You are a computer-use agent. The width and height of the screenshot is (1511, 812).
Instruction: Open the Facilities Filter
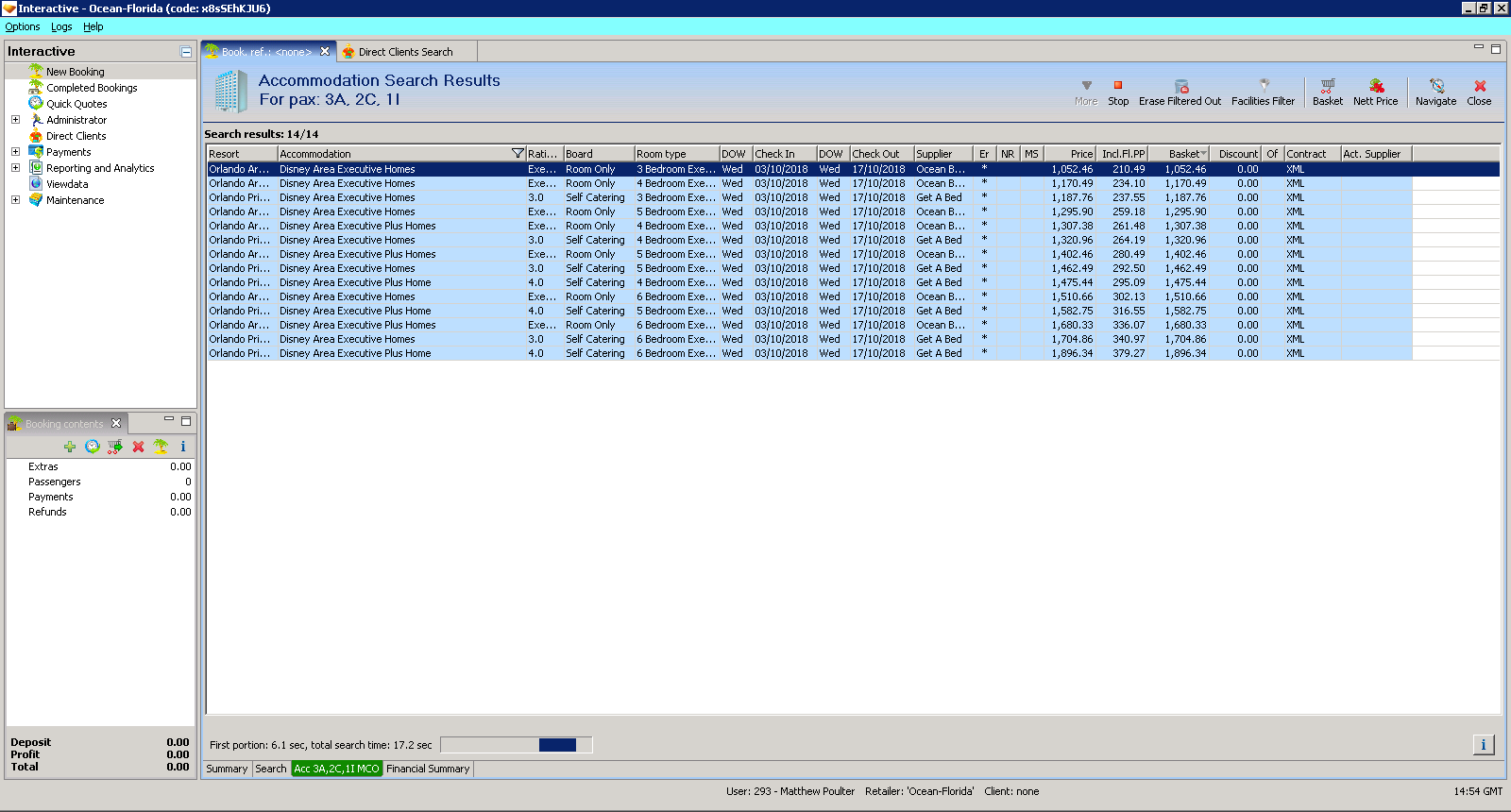[1263, 93]
